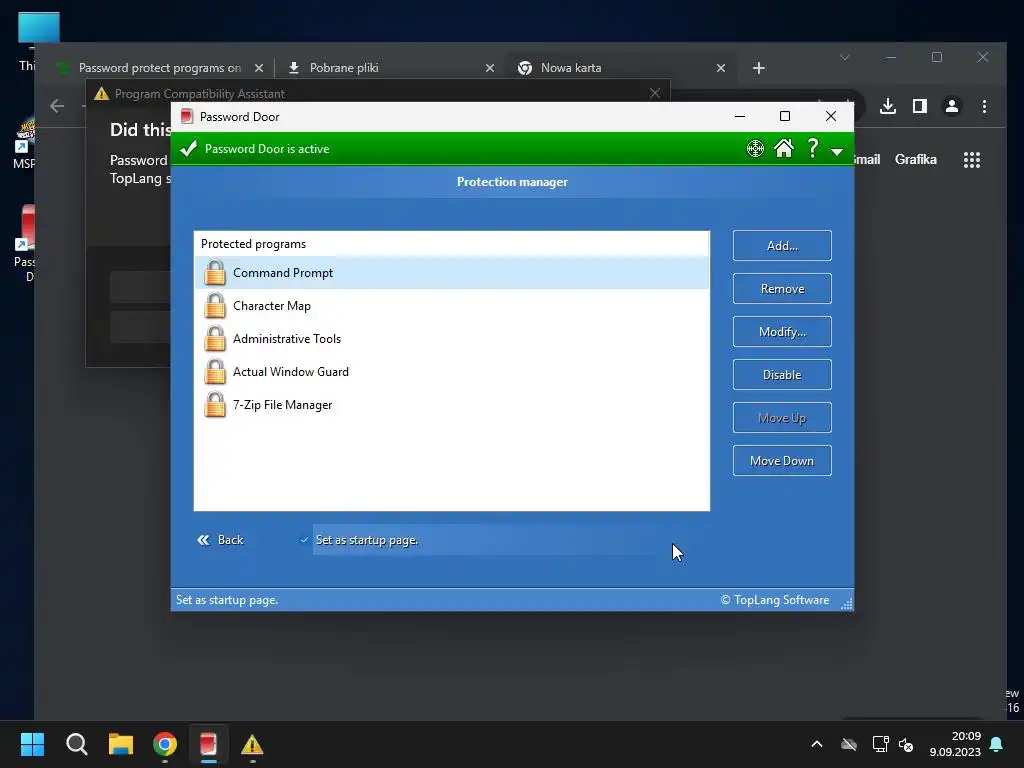Image resolution: width=1024 pixels, height=768 pixels.
Task: Click the lock icon beside Actual Window Guard
Action: point(214,372)
